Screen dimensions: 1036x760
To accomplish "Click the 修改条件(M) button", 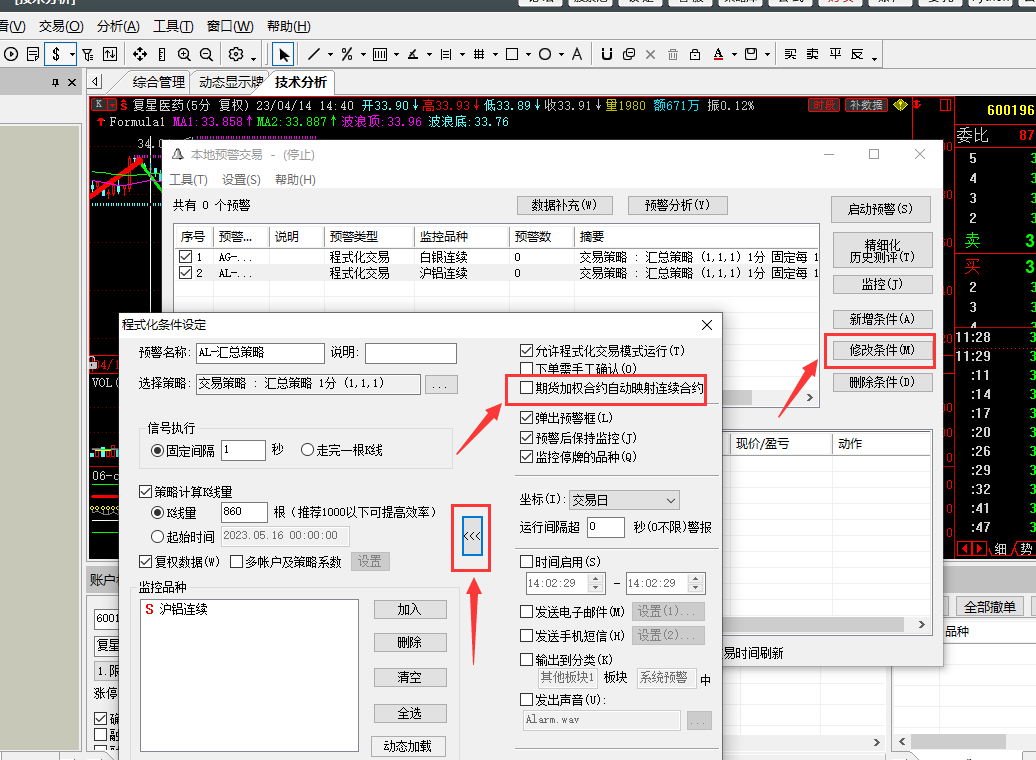I will tap(881, 350).
